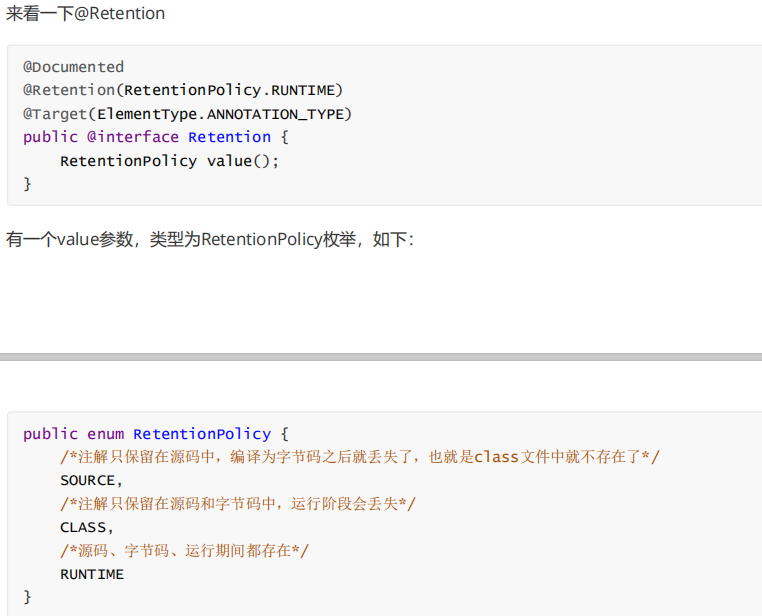The image size is (762, 616).
Task: Select the CLASS enum constant
Action: [84, 527]
